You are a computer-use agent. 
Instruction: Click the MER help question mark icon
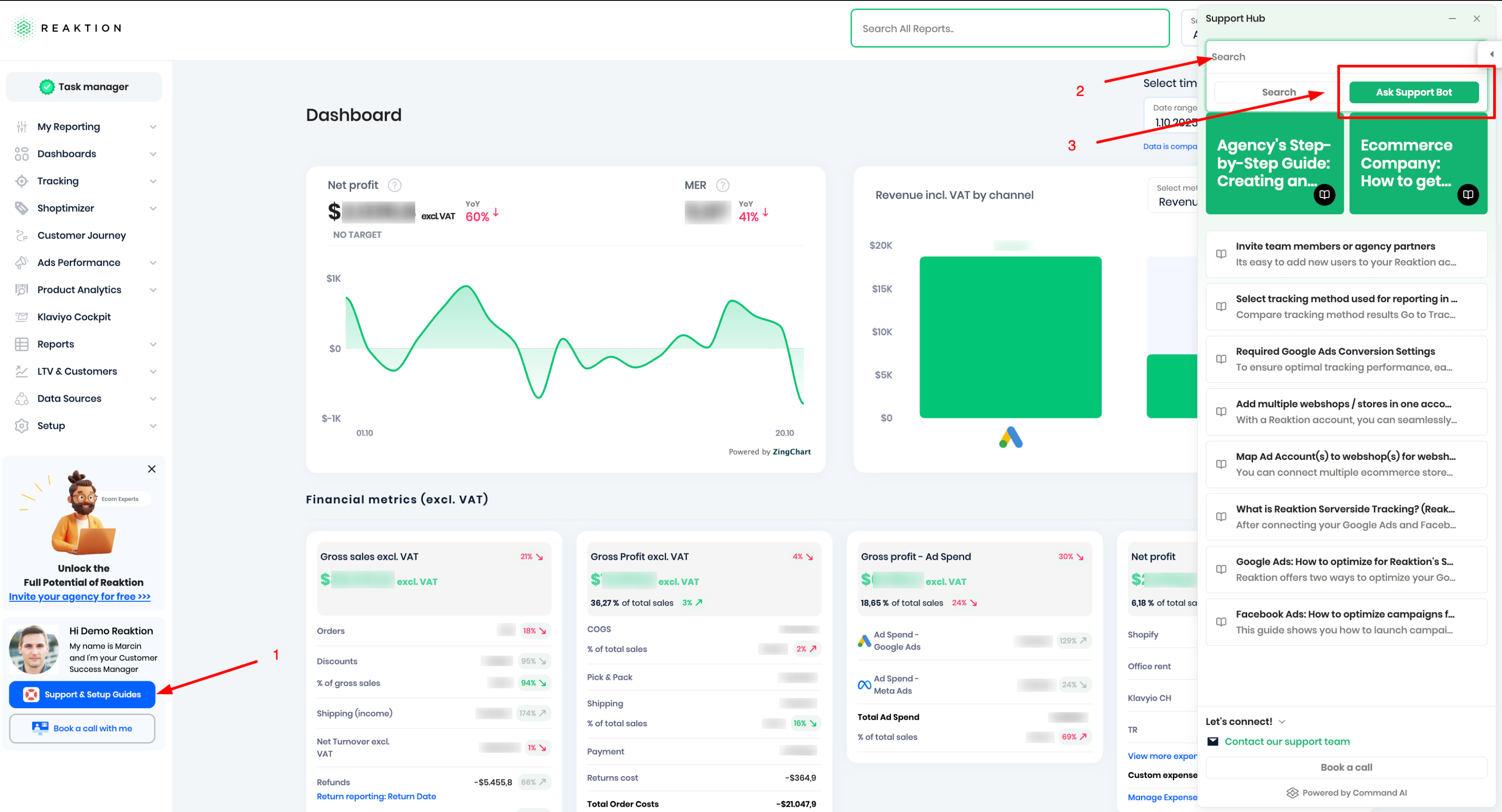(722, 186)
